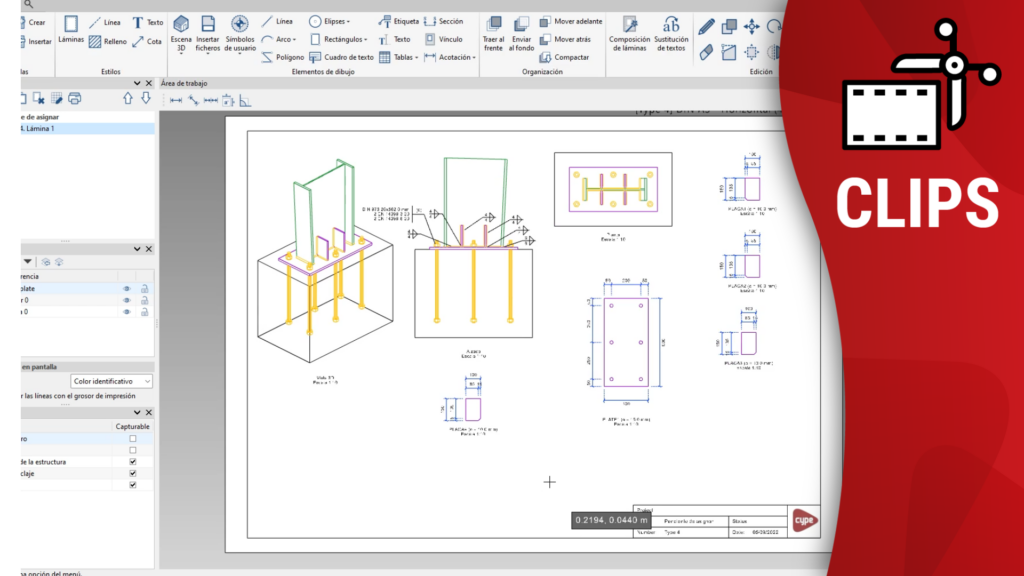This screenshot has width=1024, height=576.
Task: Click the Mover adelante button
Action: 571,21
